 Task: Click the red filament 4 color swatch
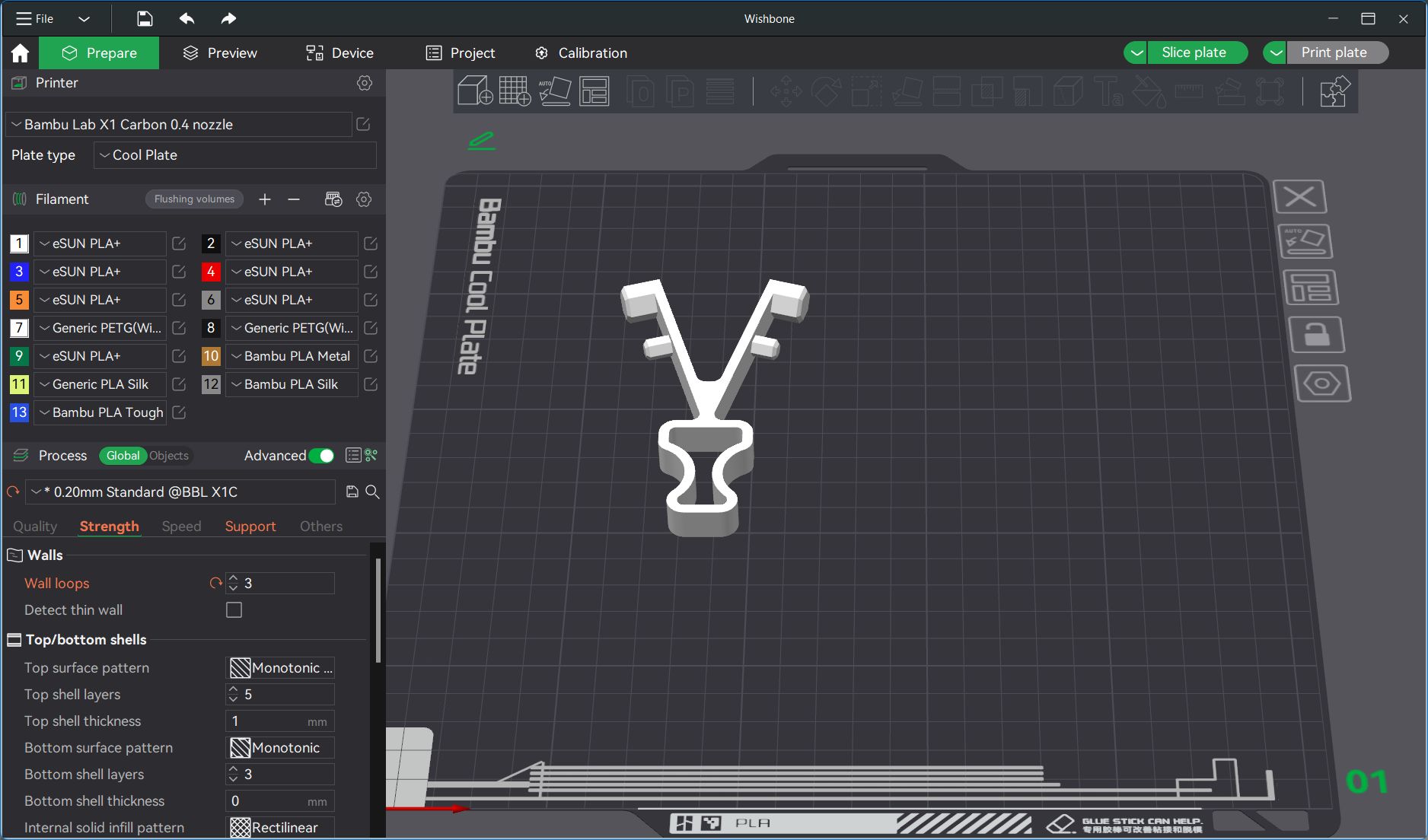(211, 272)
